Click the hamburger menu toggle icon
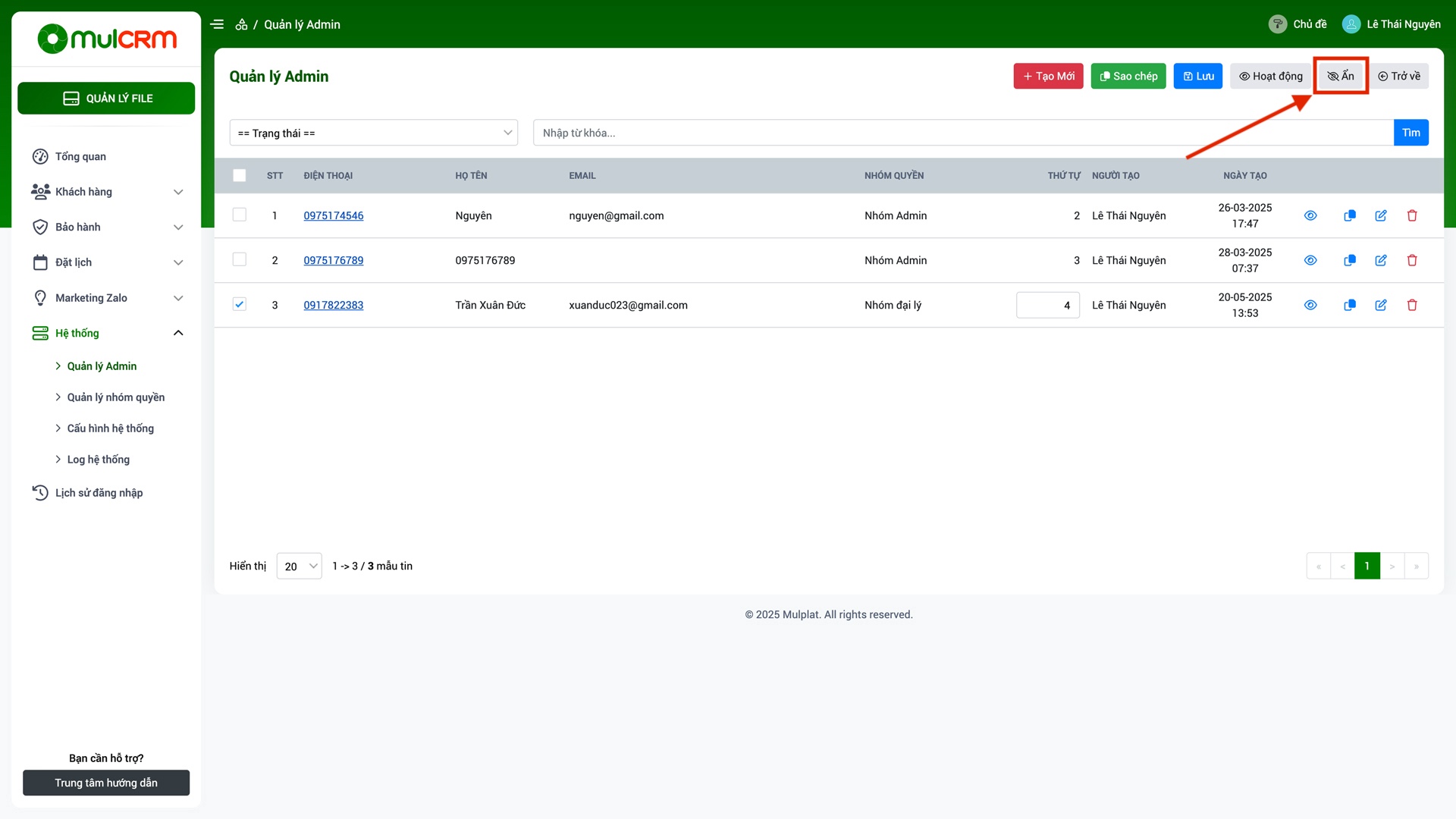The width and height of the screenshot is (1456, 819). tap(217, 24)
